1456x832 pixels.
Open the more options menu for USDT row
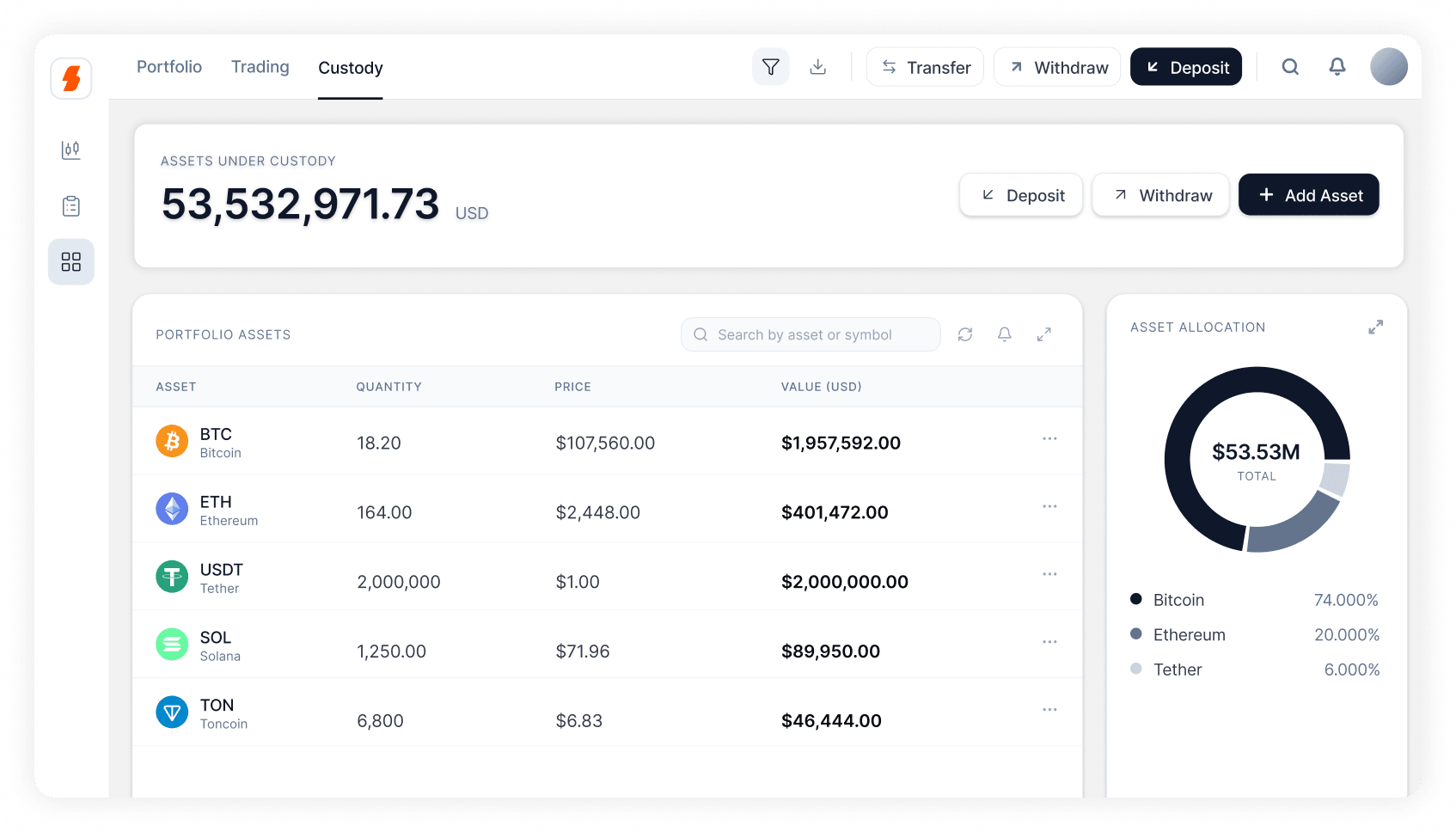click(1049, 574)
